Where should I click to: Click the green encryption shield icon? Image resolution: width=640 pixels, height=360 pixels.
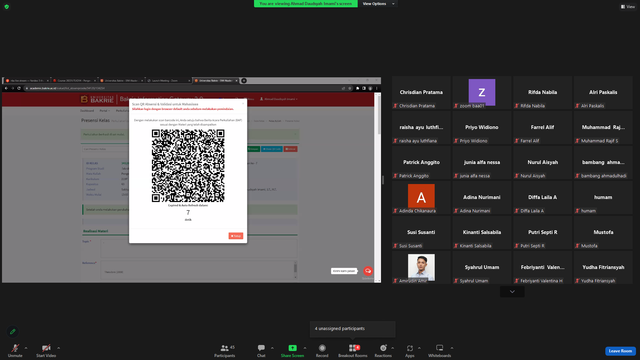[7, 7]
